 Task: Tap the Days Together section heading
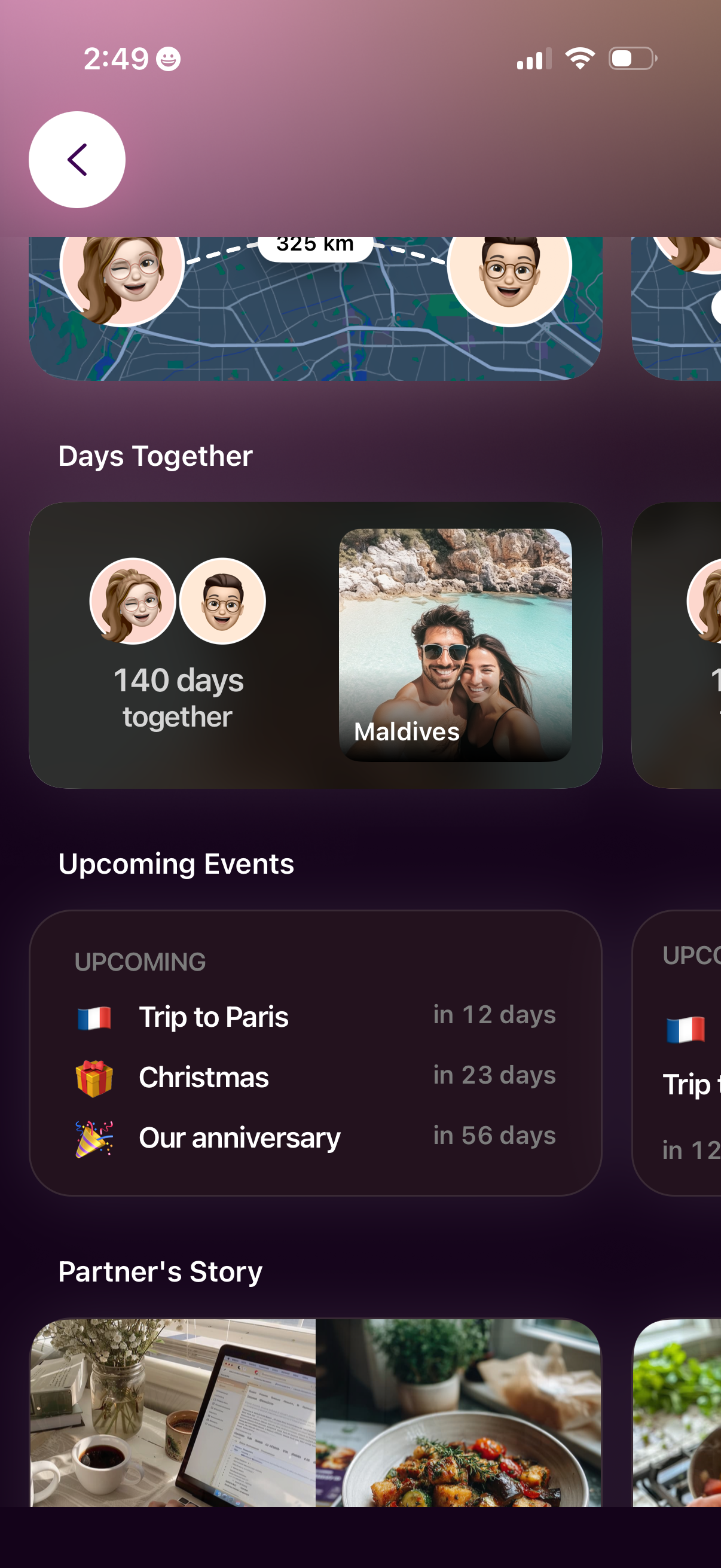155,456
